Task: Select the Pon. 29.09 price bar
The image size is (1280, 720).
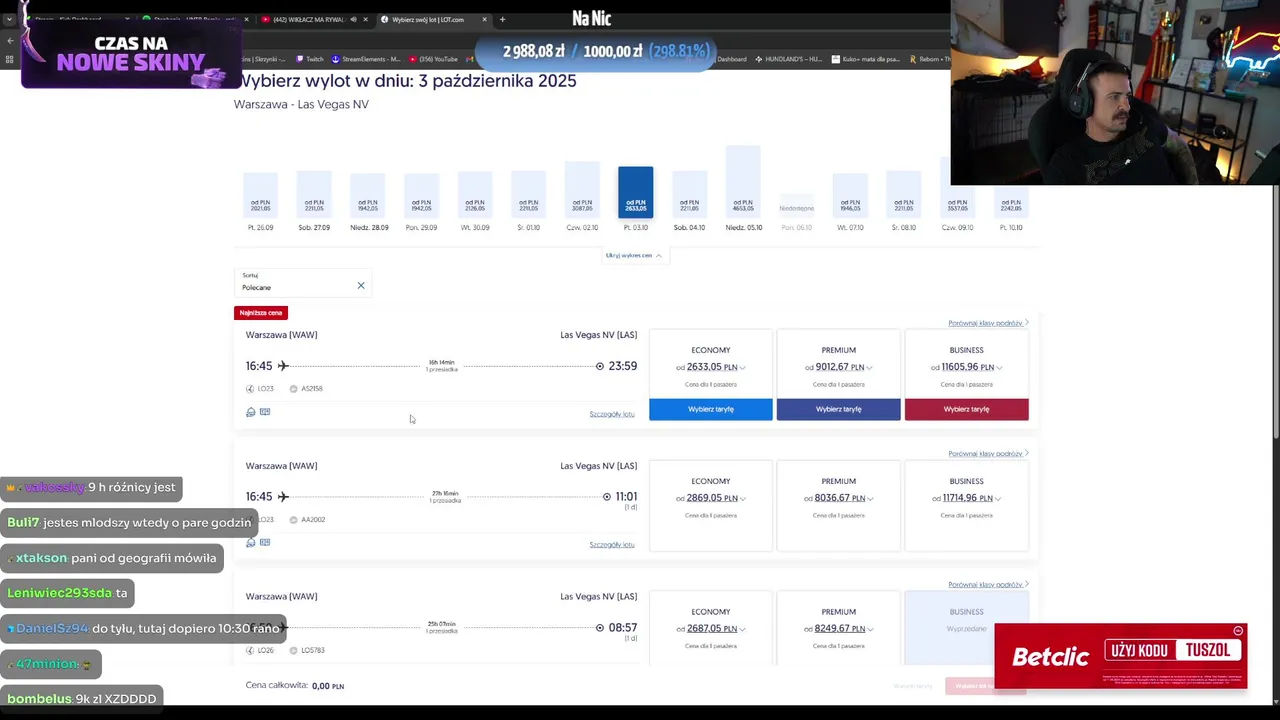Action: [x=421, y=196]
